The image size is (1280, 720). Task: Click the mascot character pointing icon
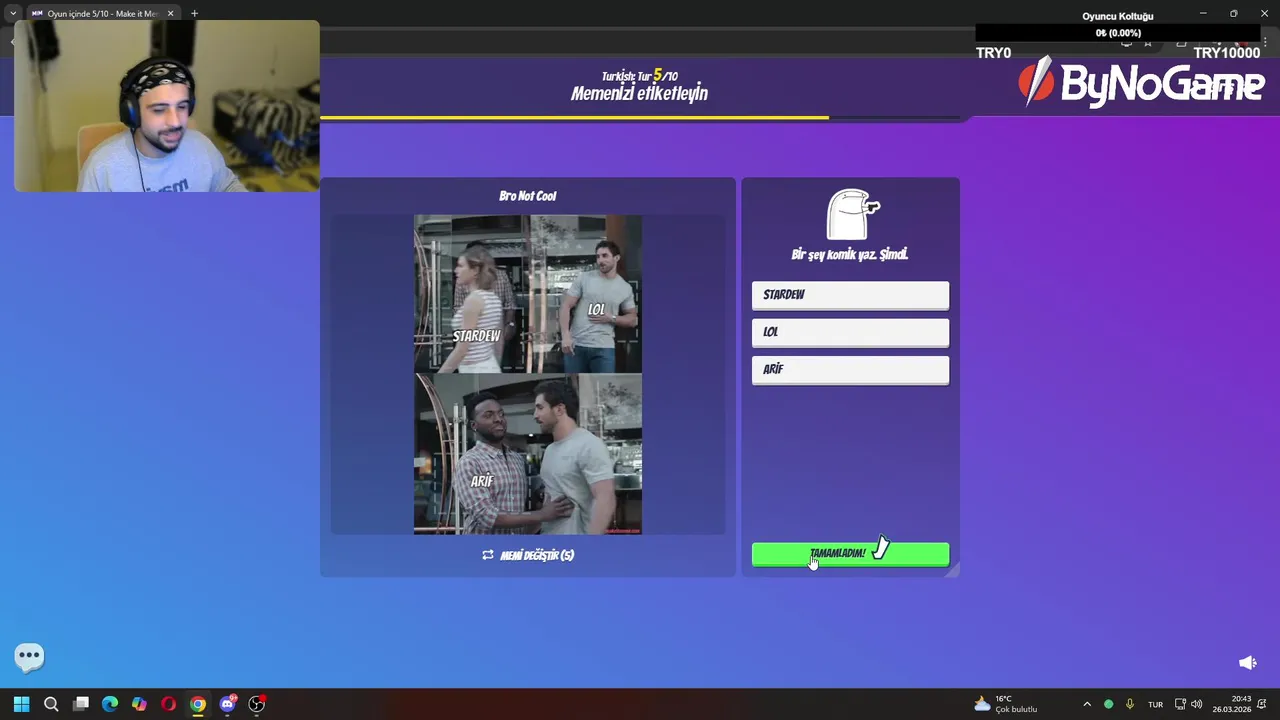(x=853, y=214)
